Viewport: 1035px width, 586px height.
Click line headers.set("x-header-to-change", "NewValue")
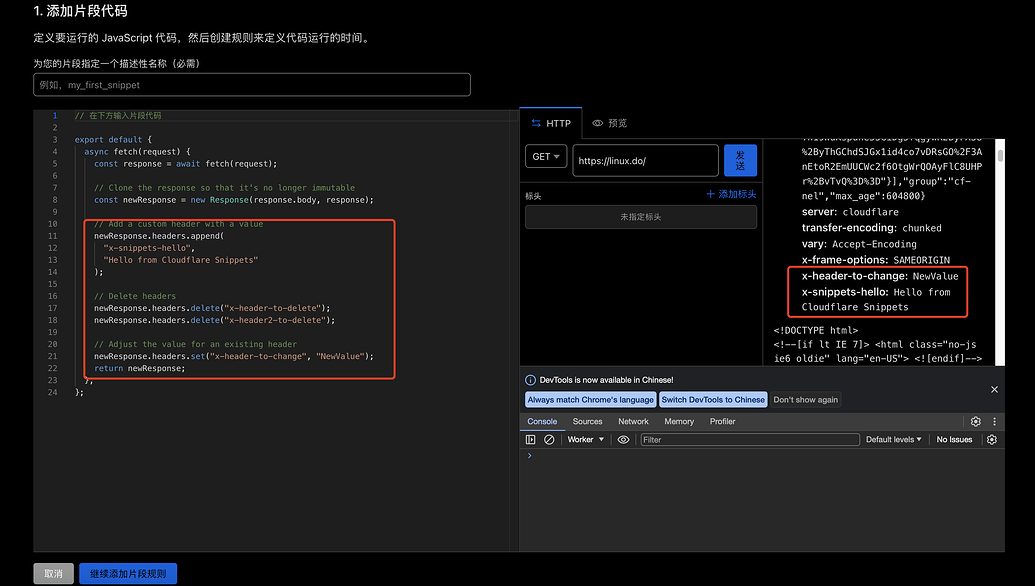[234, 356]
